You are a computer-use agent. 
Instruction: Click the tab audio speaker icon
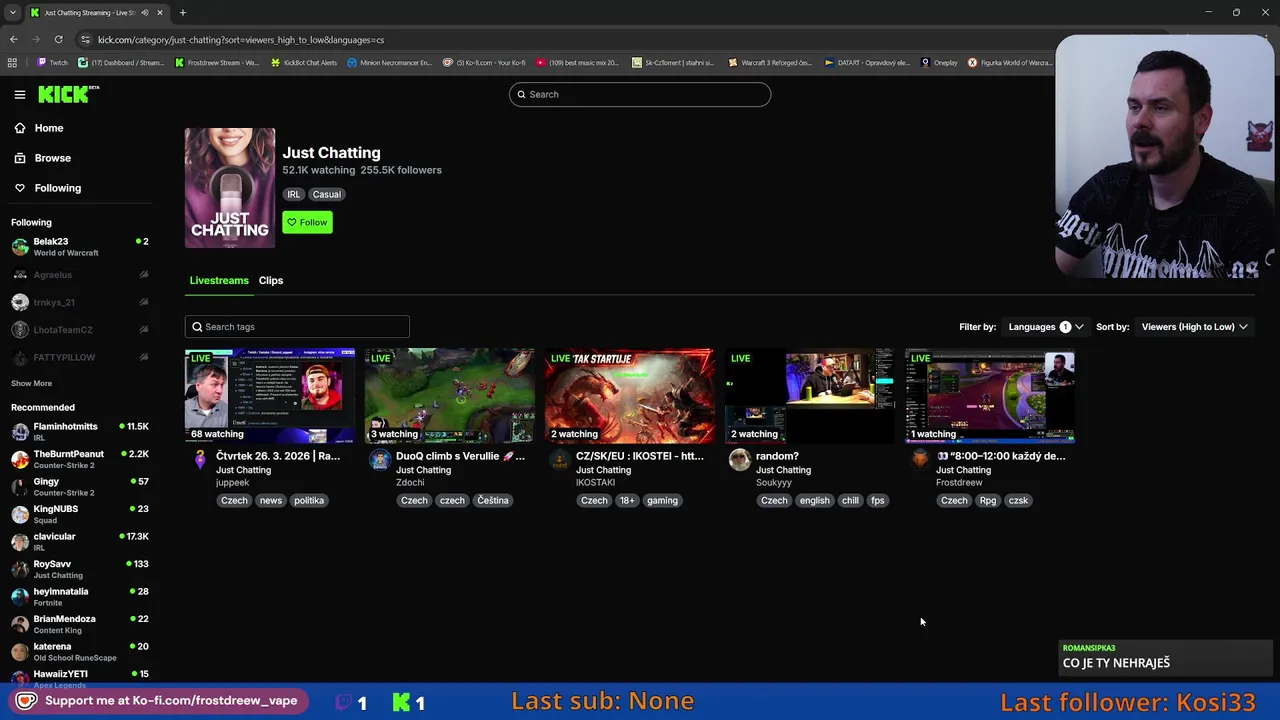pos(145,12)
